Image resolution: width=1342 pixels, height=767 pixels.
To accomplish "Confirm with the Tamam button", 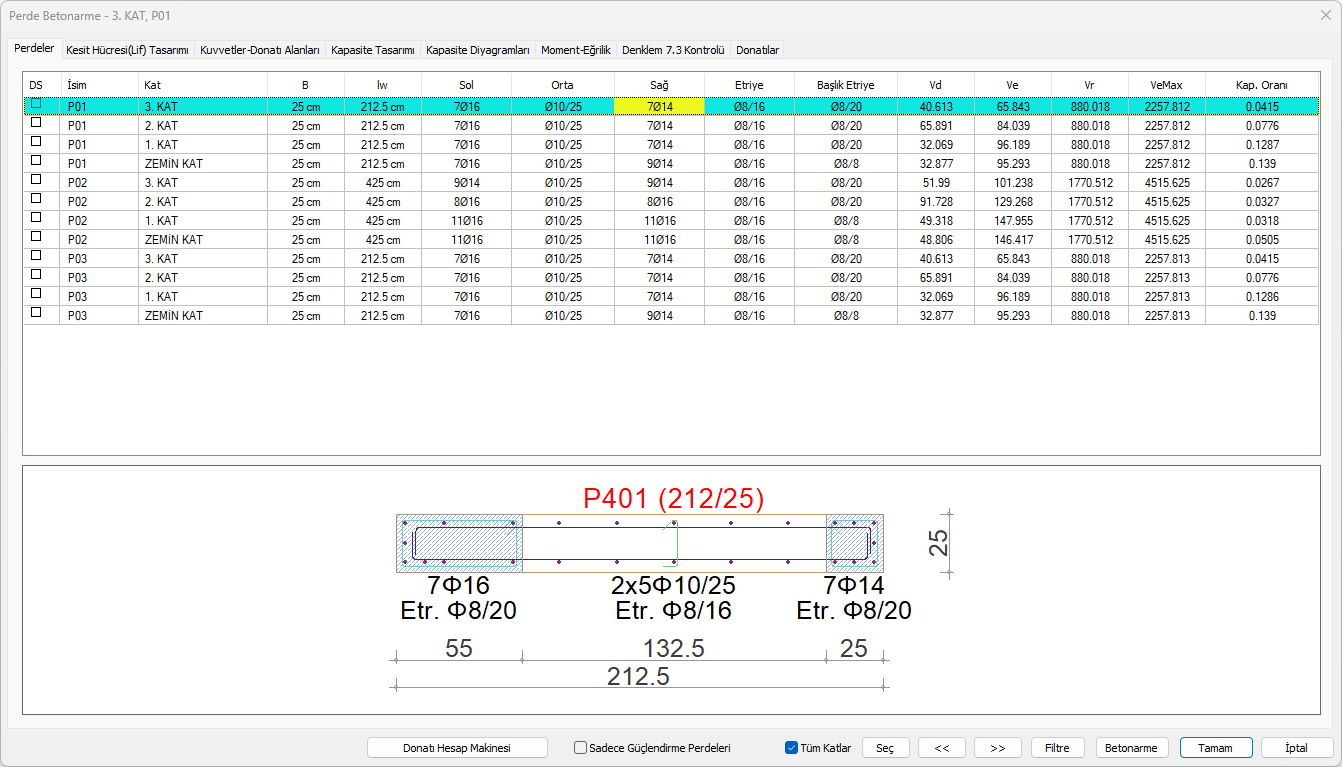I will coord(1216,748).
